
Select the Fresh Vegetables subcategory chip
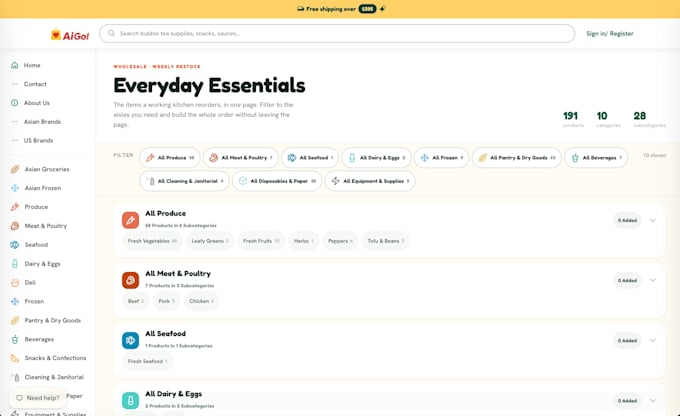(152, 241)
